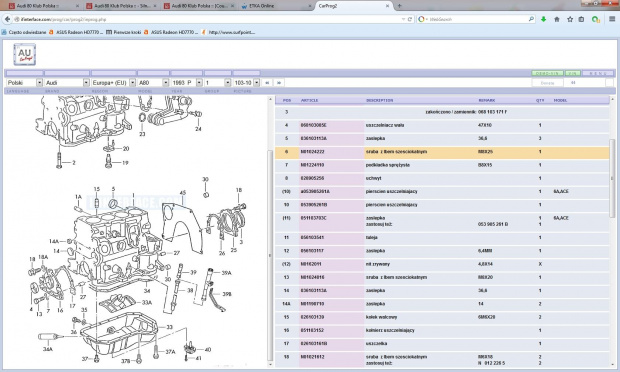Viewport: 620px width, 372px height.
Task: Click the Donate button
Action: (548, 83)
